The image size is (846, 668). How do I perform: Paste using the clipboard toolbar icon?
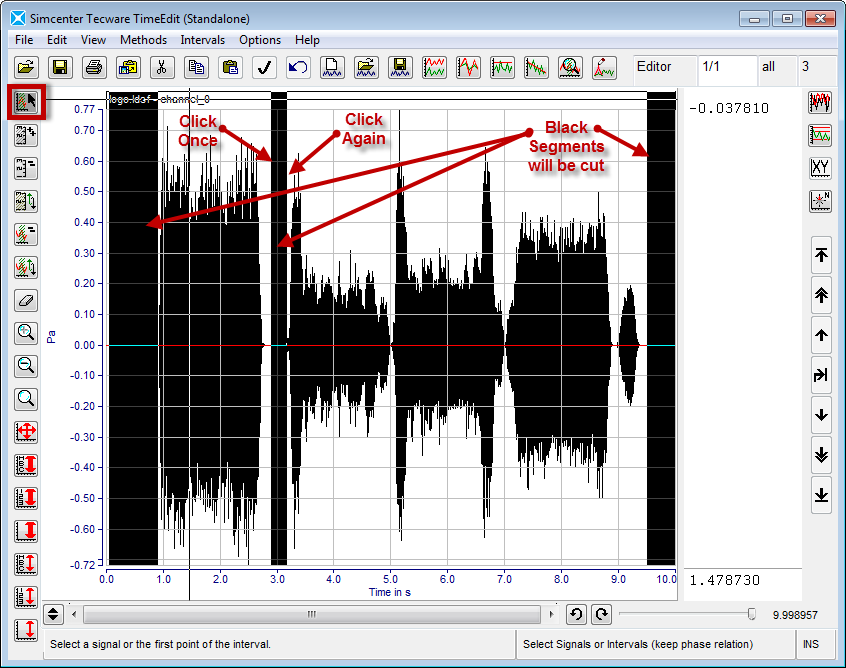point(230,67)
